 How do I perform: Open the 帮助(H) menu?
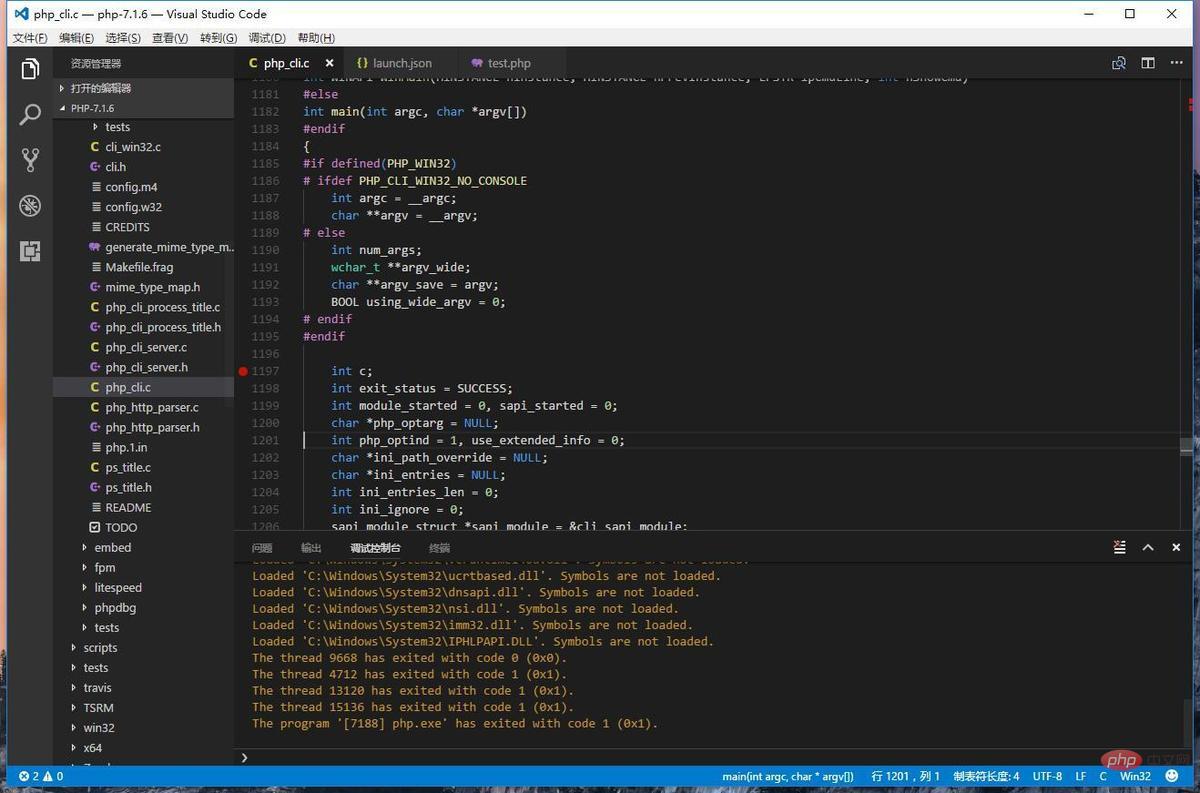click(x=316, y=38)
